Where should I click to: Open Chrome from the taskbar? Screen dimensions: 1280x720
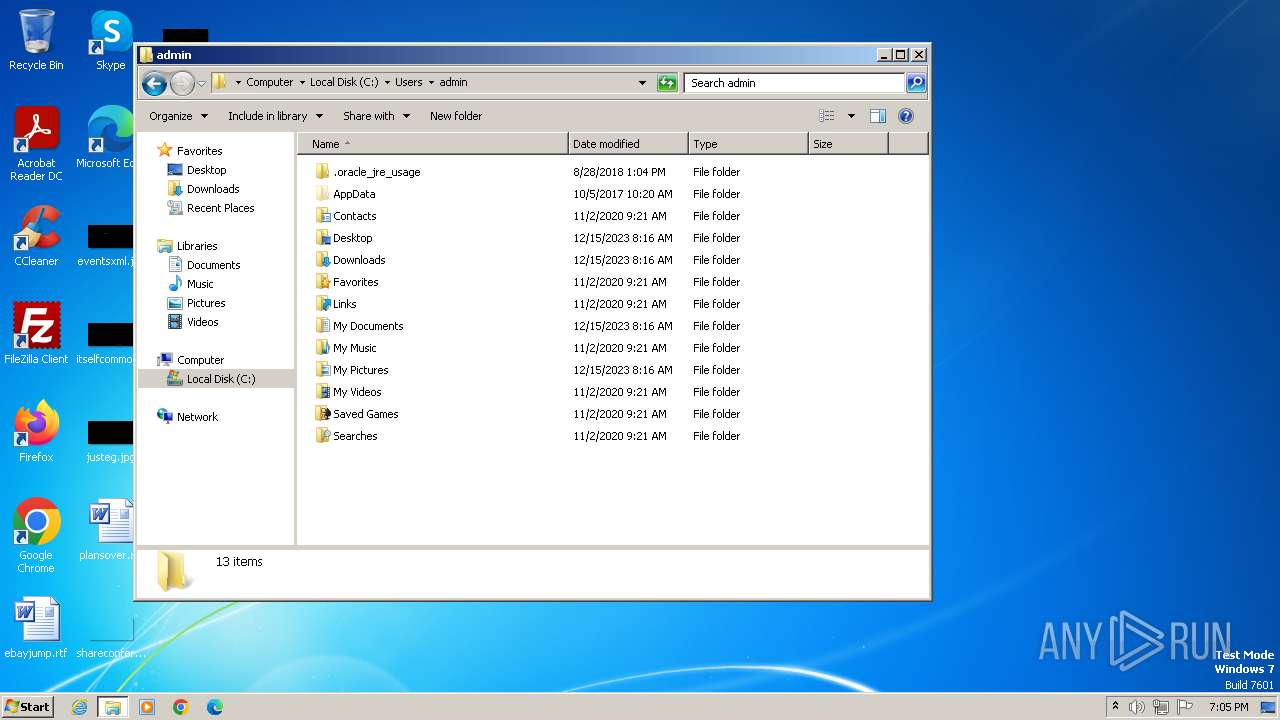[181, 707]
